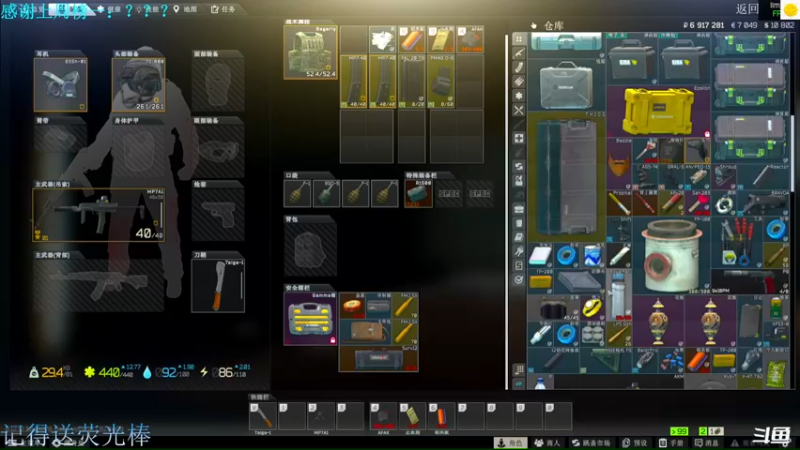The width and height of the screenshot is (800, 450).
Task: Select the first grenade in pockets
Action: (x=297, y=193)
